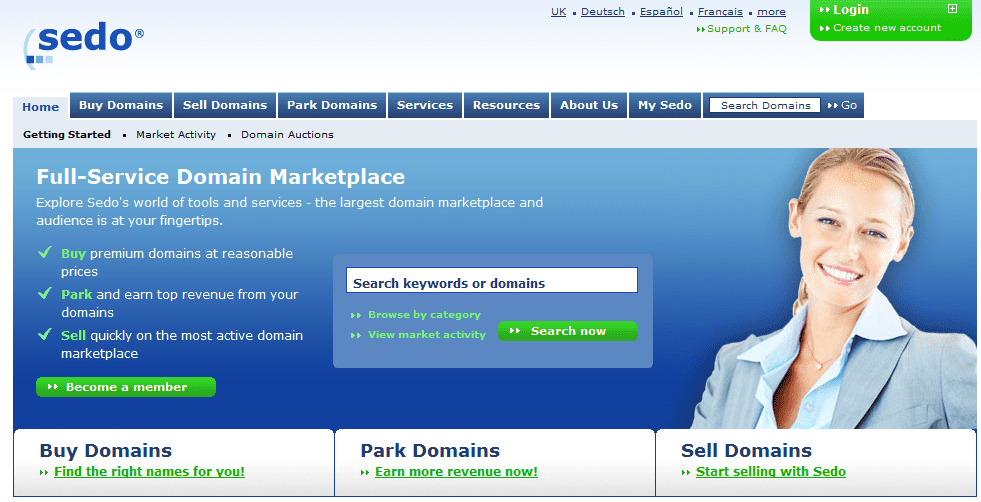Open the Services menu
Viewport: 981px width, 502px height.
tap(425, 105)
